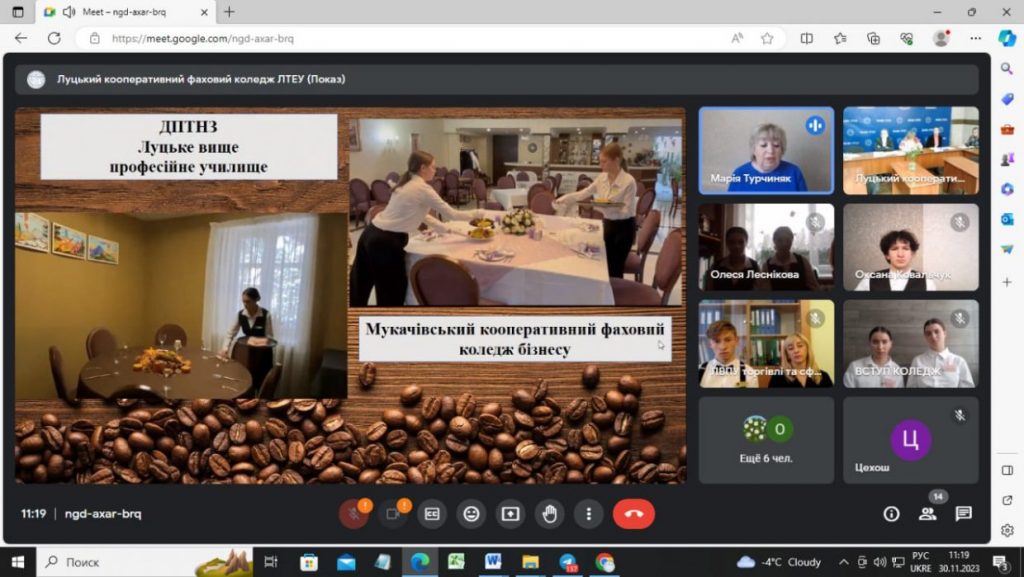Viewport: 1024px width, 577px height.
Task: Turn on the camera
Action: (392, 514)
